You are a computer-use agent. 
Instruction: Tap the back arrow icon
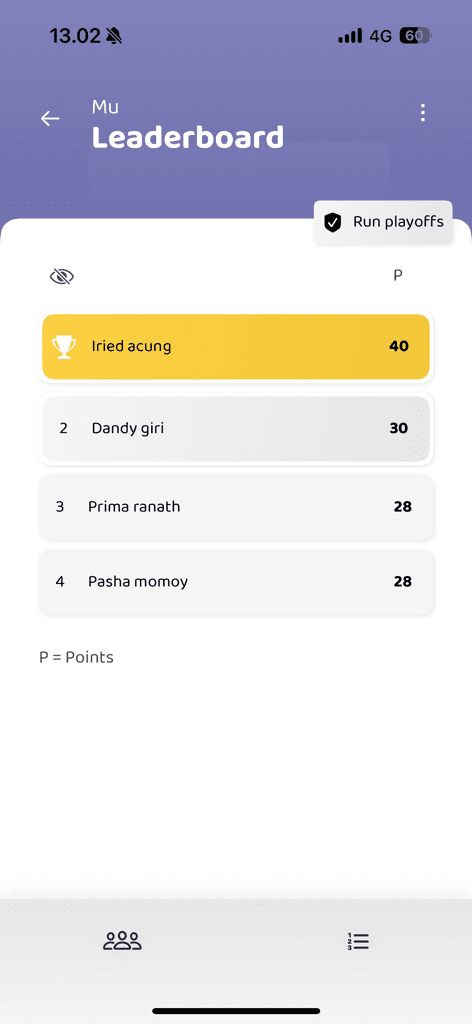click(50, 118)
